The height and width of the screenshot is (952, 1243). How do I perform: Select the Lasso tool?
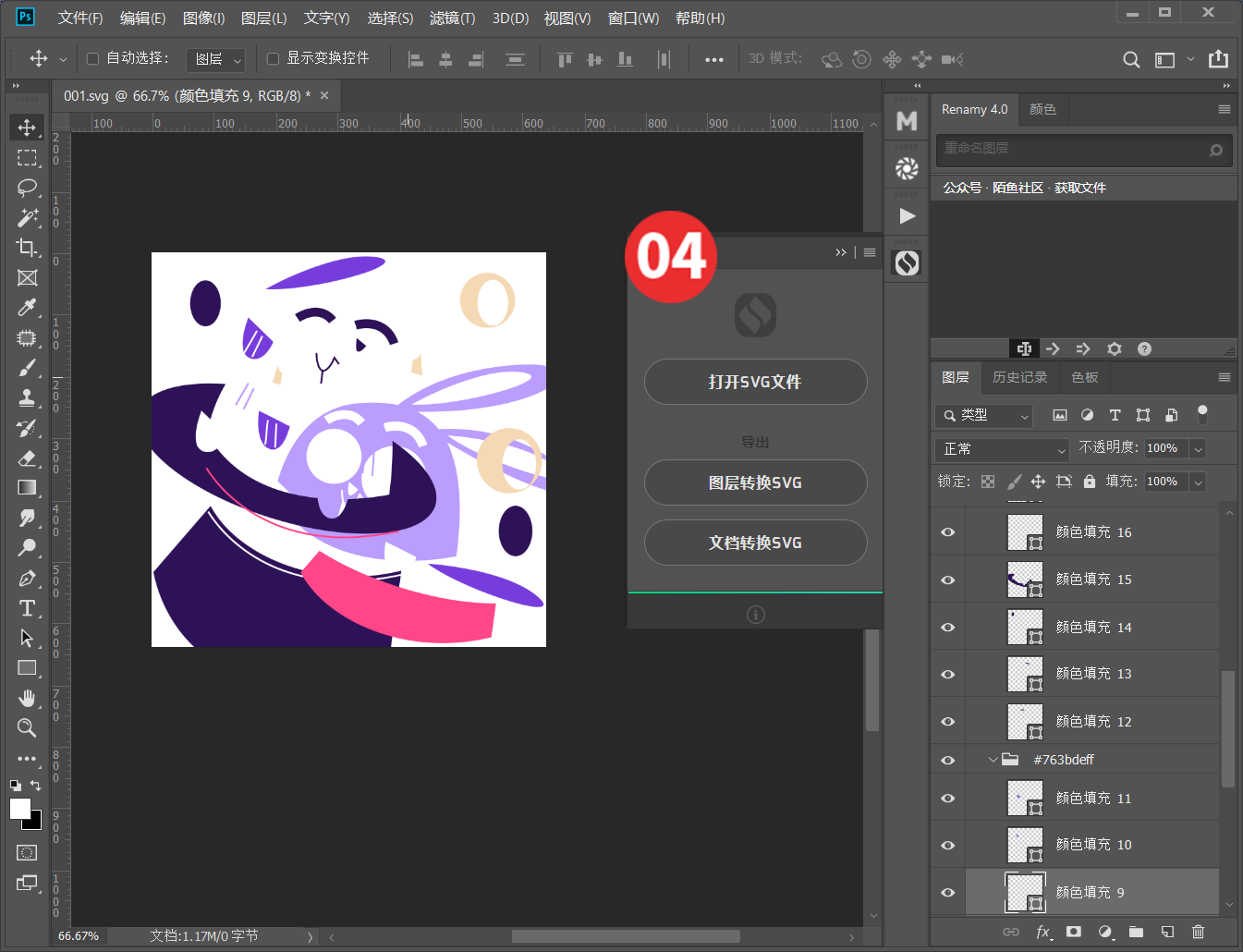click(x=27, y=188)
